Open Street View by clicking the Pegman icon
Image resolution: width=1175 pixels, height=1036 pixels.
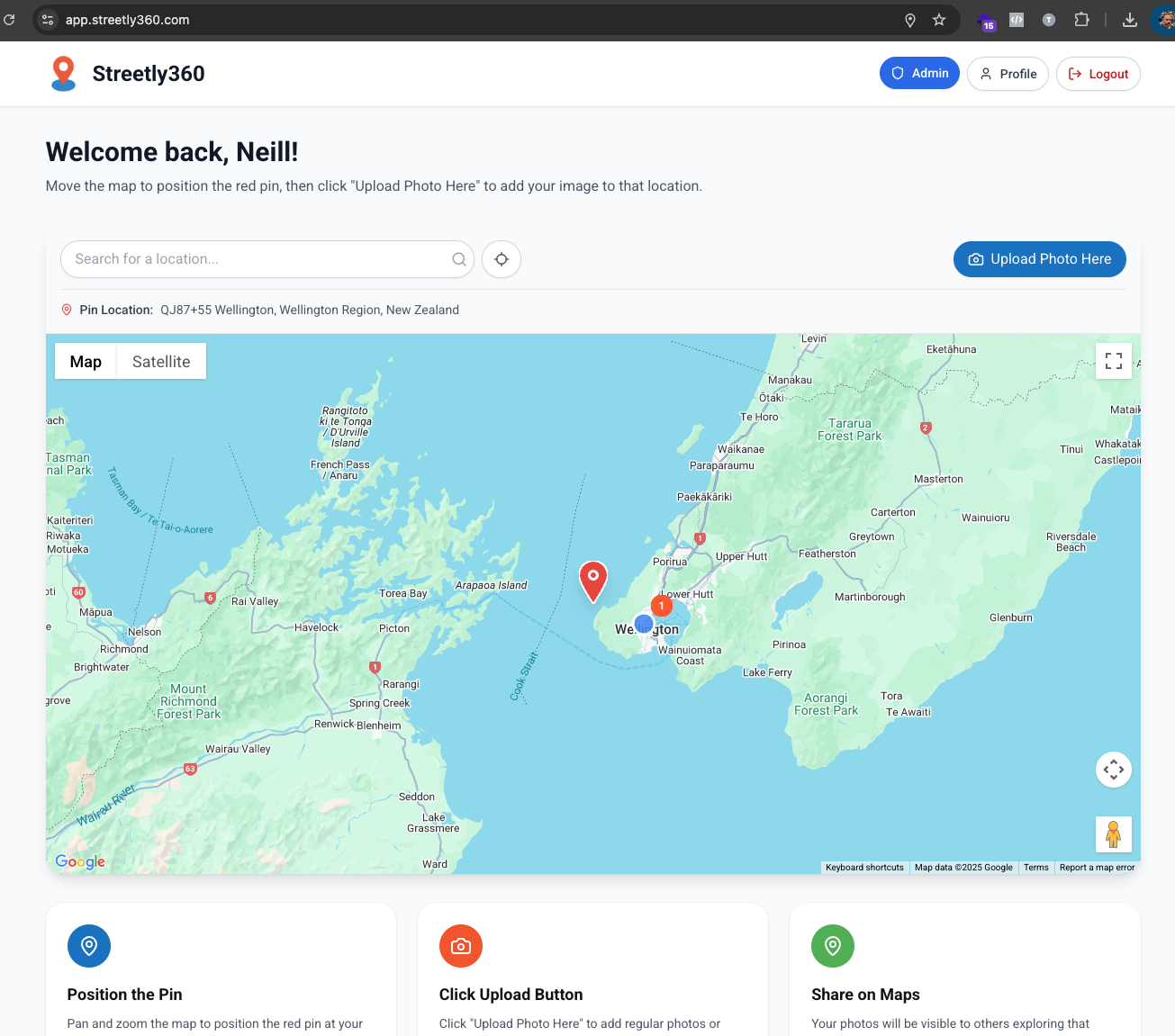(1114, 834)
